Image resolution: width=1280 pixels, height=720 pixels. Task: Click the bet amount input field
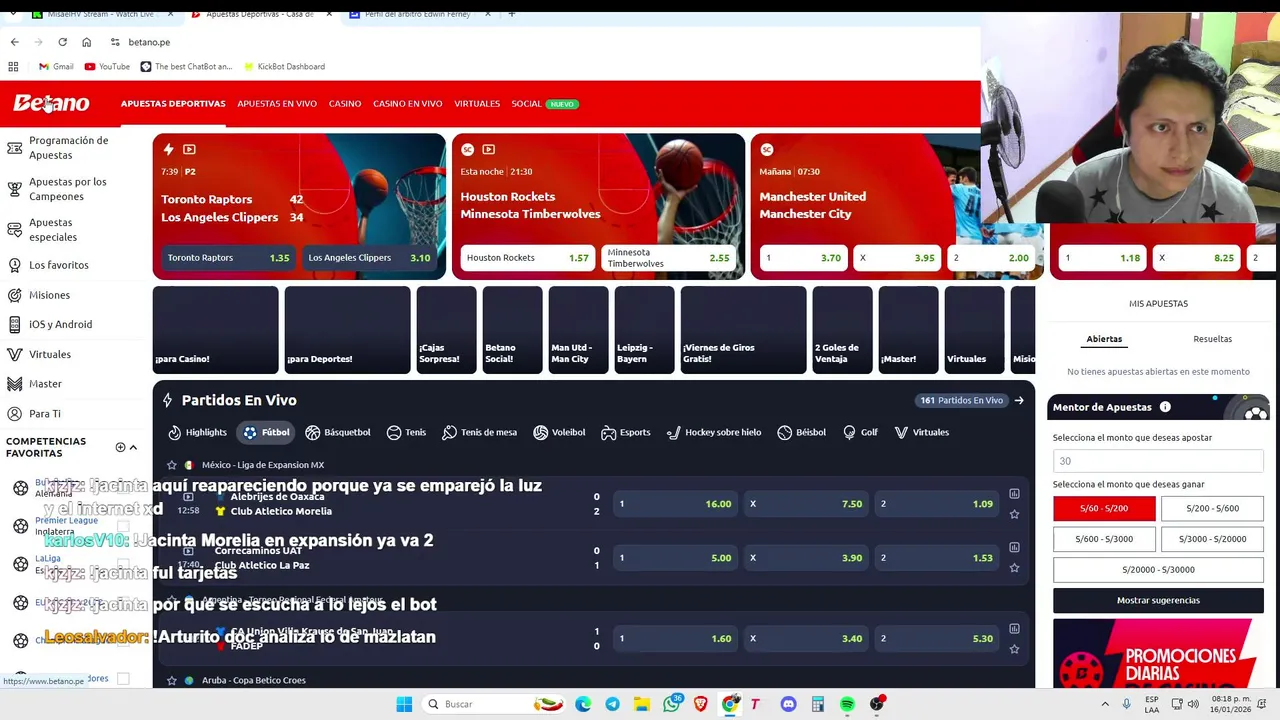click(1158, 461)
